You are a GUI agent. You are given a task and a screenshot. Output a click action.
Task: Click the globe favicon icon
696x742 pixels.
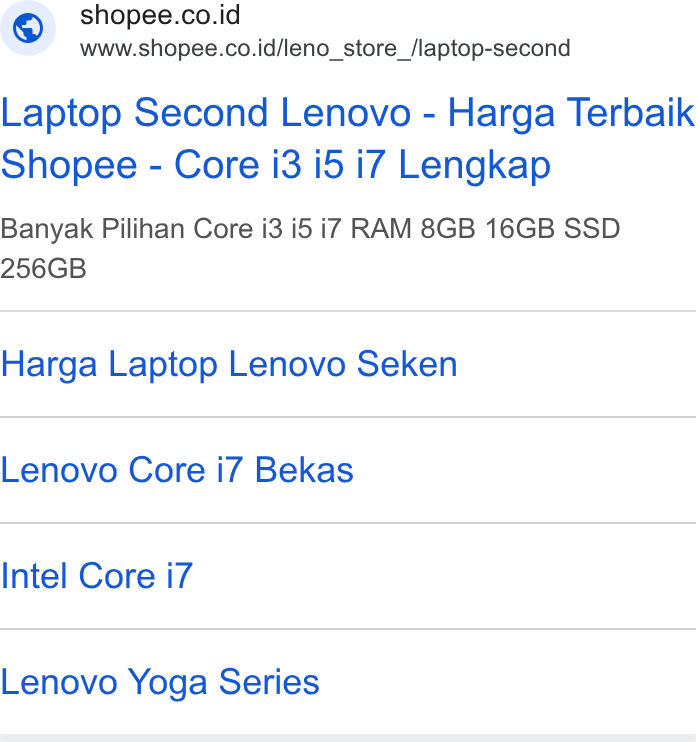[x=28, y=28]
